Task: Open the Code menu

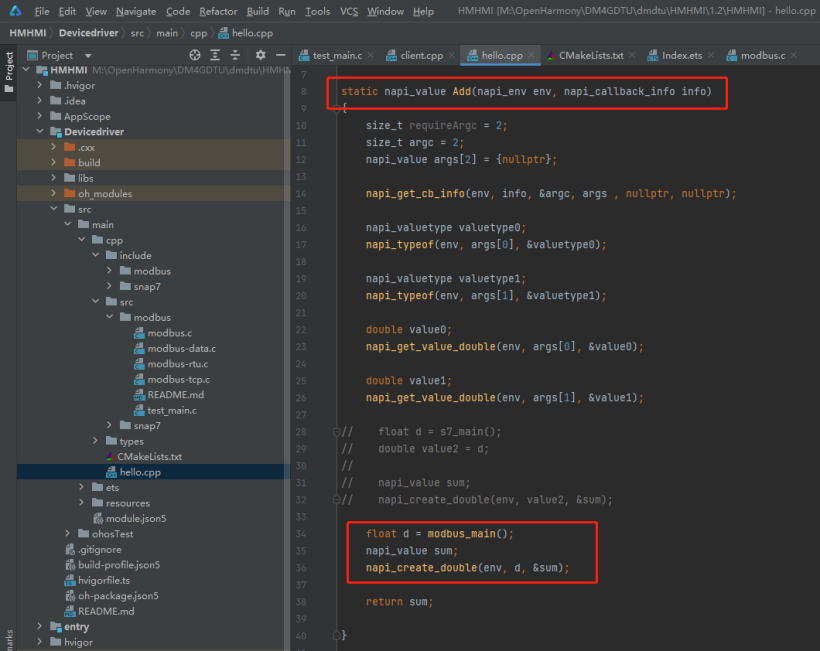Action: (178, 11)
